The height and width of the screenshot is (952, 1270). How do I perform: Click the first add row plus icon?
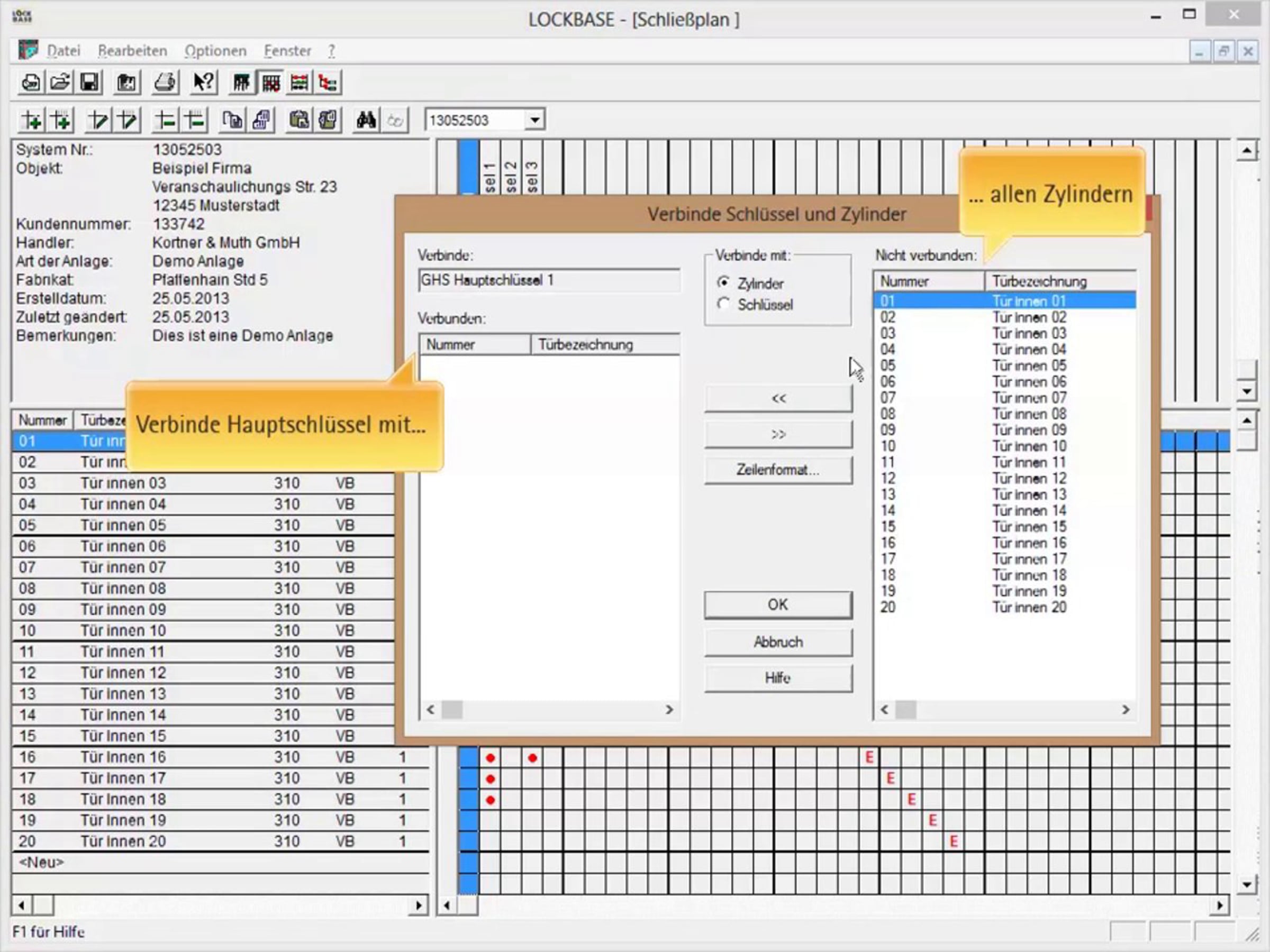[31, 121]
